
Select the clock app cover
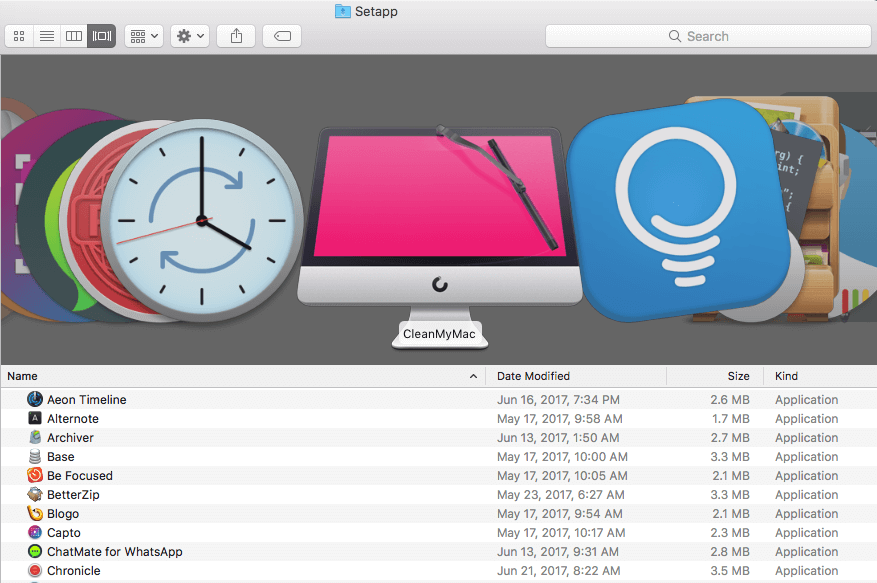202,220
